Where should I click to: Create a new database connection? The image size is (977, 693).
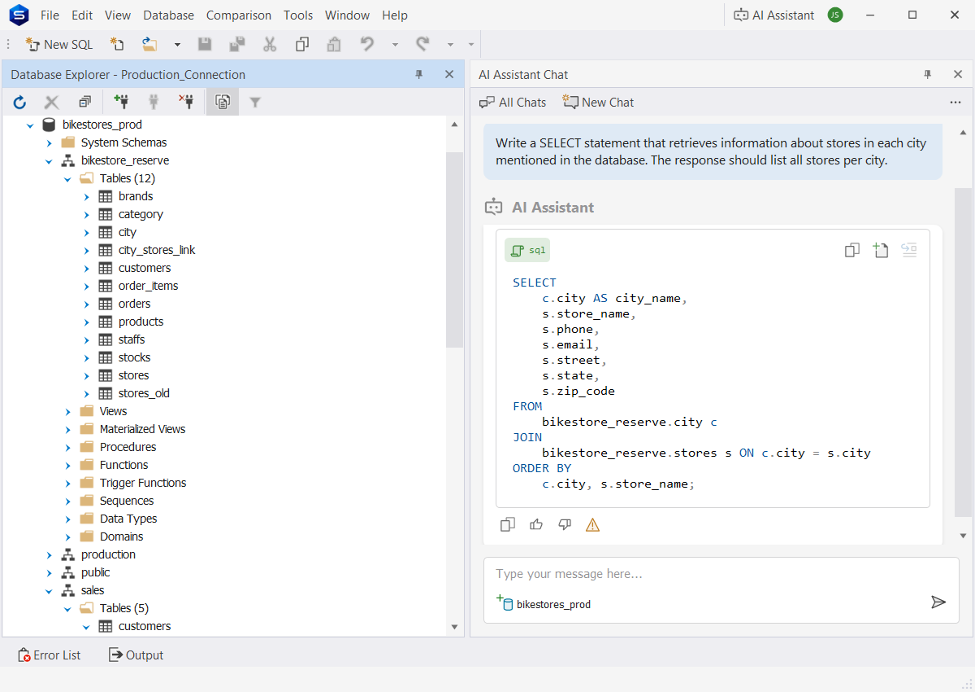pyautogui.click(x=120, y=101)
